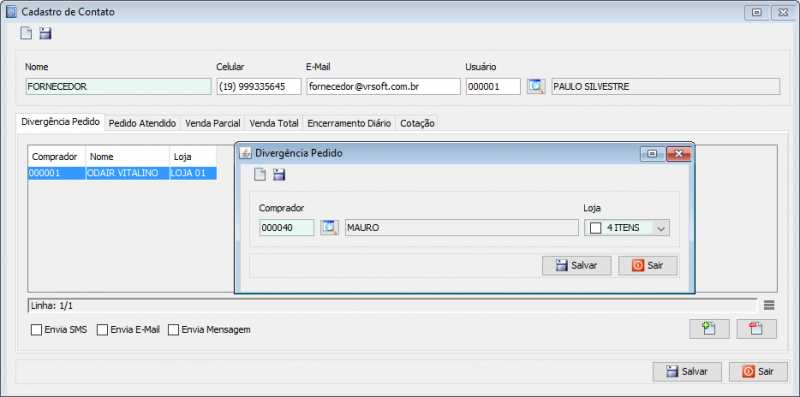Click Sair at the bottom of Cadastro de Contato
Image resolution: width=800 pixels, height=397 pixels.
tap(758, 371)
